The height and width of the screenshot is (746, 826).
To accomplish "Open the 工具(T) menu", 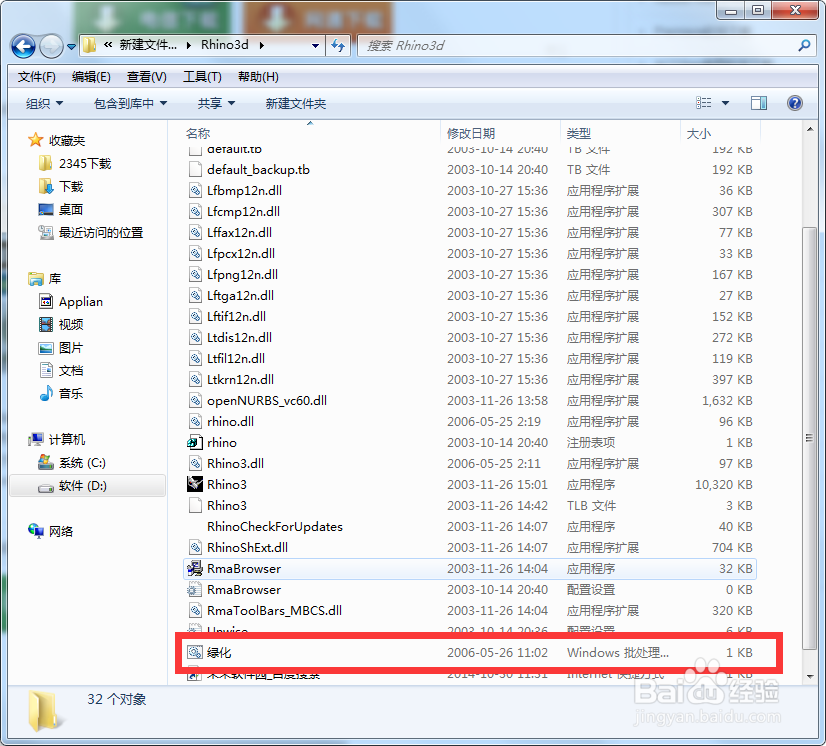I will 202,77.
